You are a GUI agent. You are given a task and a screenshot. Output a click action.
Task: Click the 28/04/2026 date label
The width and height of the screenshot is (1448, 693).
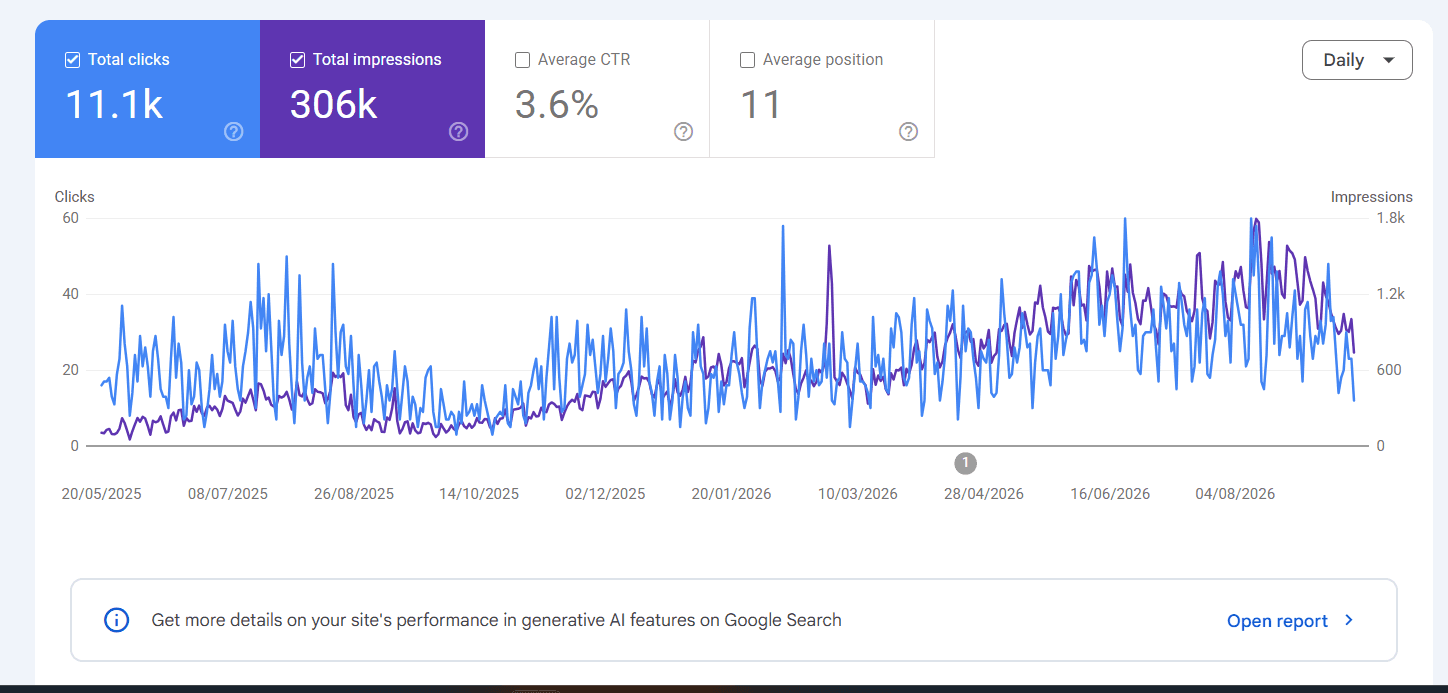coord(984,494)
